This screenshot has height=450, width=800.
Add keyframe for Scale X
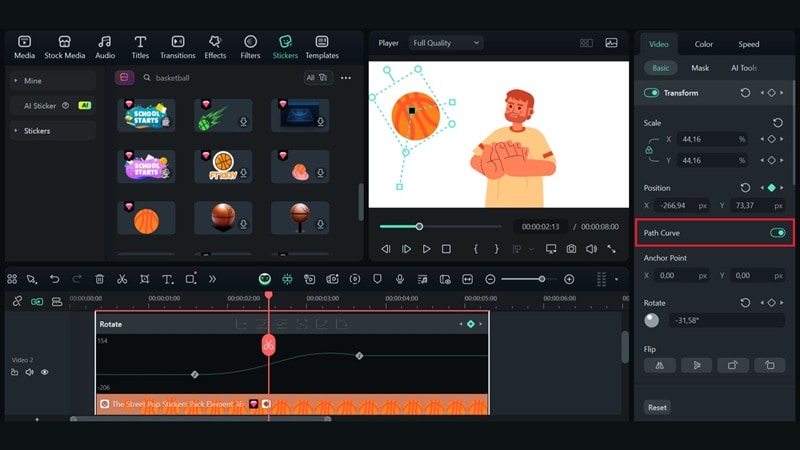click(771, 139)
